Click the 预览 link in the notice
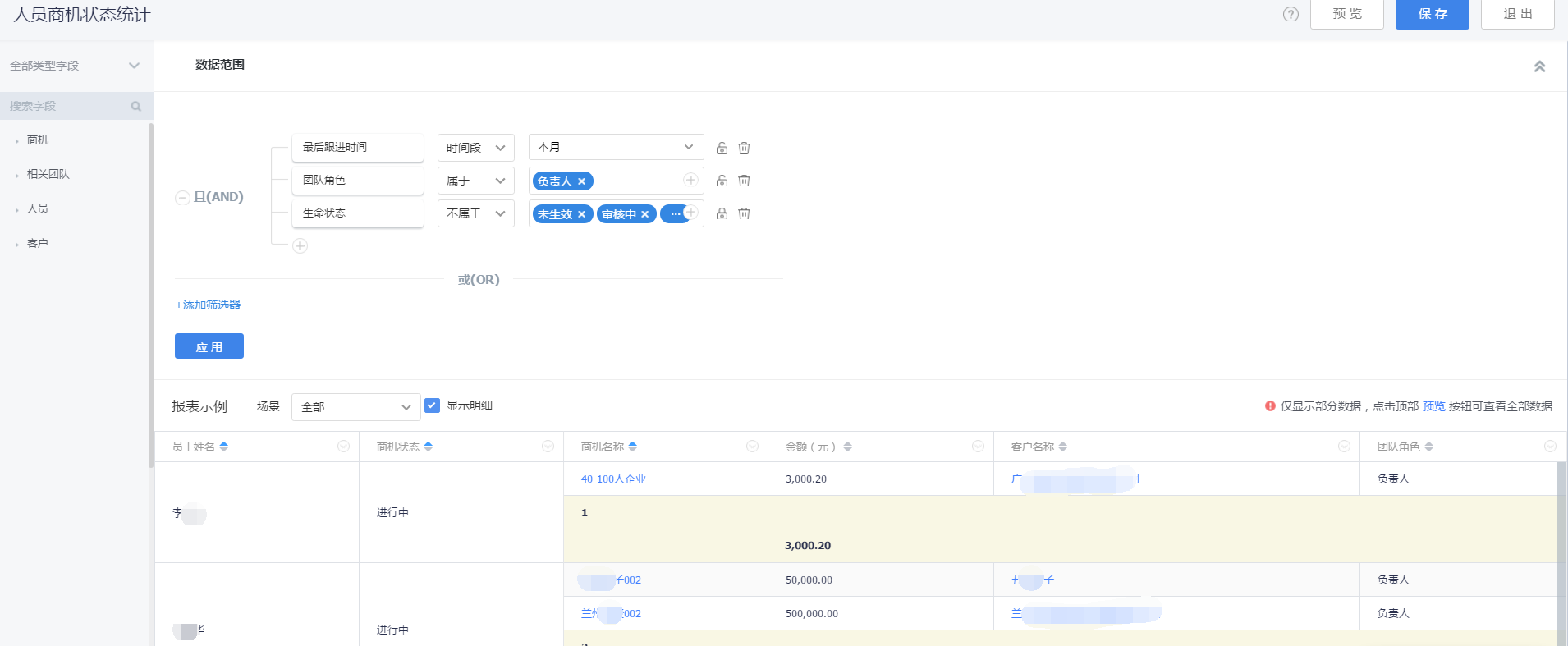 click(1433, 406)
